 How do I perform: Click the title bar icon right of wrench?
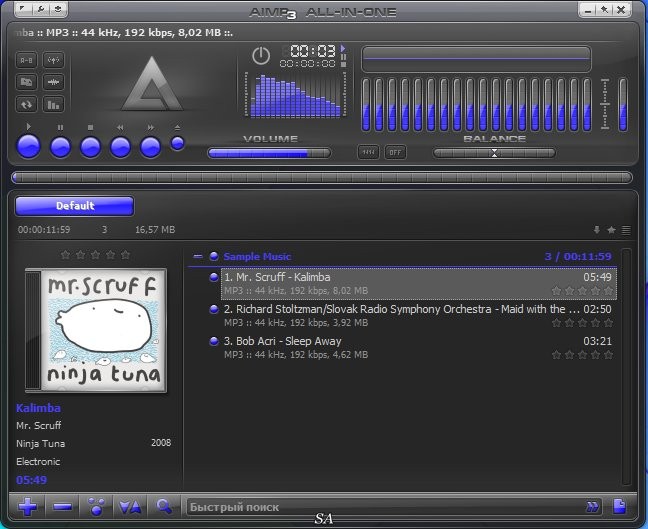pos(58,9)
